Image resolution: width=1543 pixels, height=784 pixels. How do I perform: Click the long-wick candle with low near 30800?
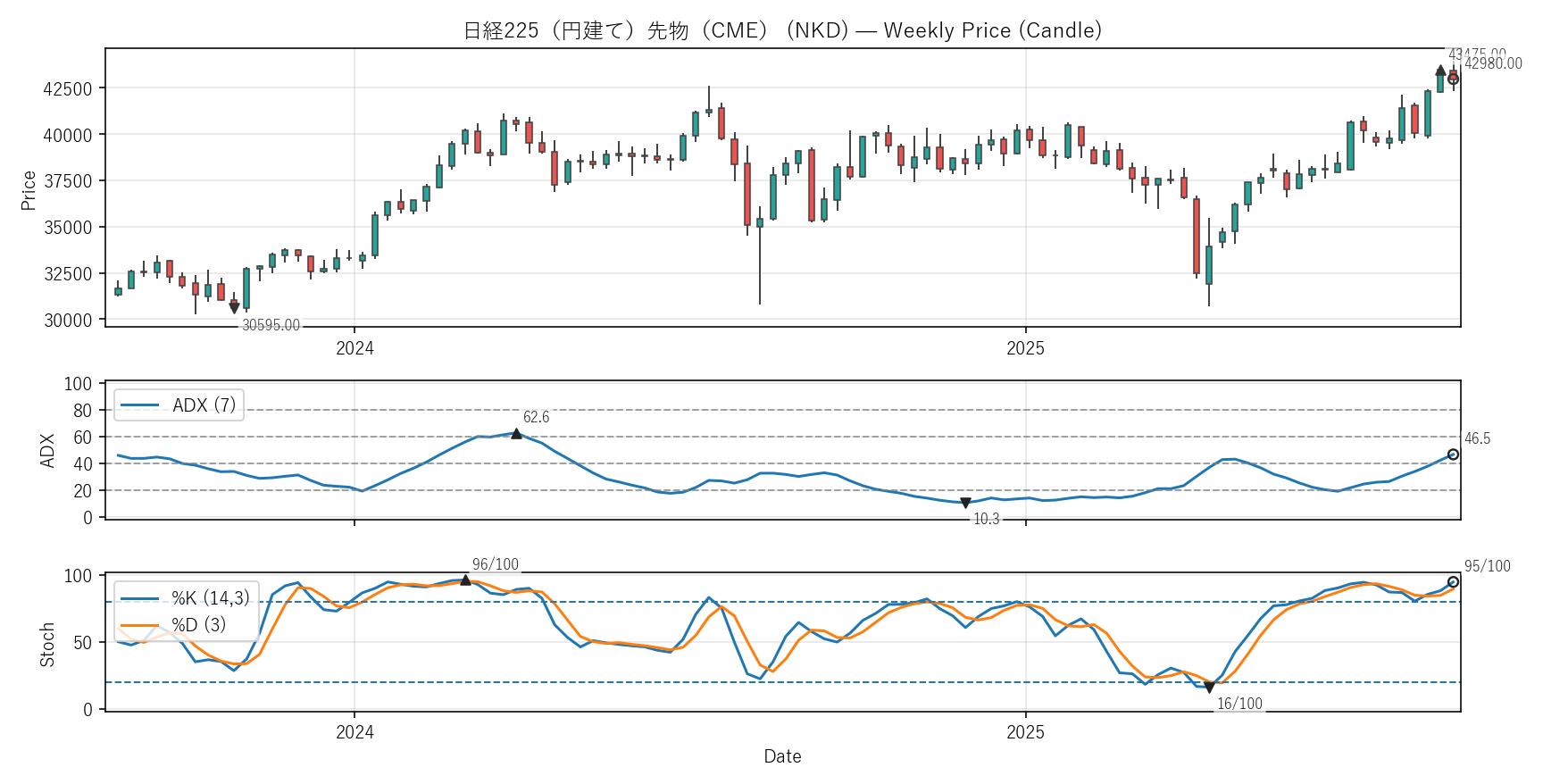coord(760,255)
